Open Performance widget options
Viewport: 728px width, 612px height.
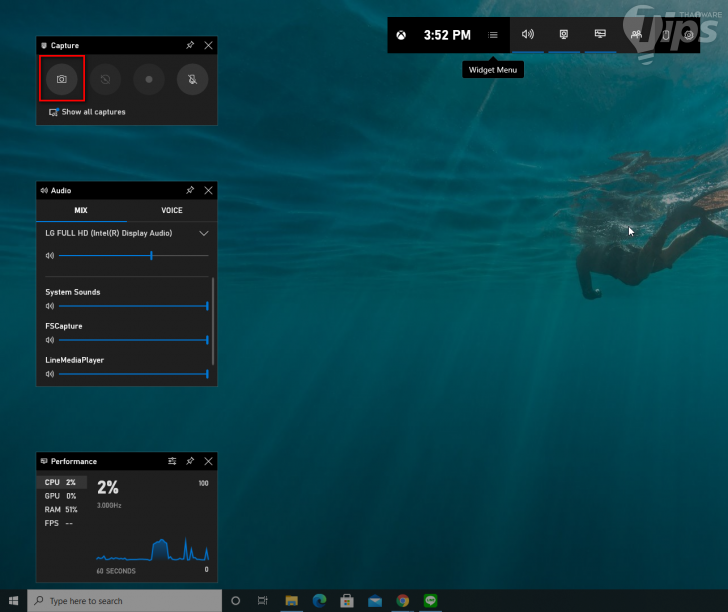172,461
